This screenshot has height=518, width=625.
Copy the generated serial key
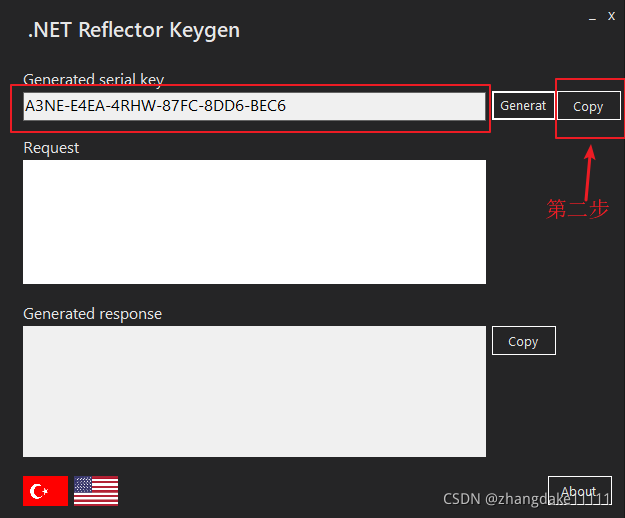(588, 106)
